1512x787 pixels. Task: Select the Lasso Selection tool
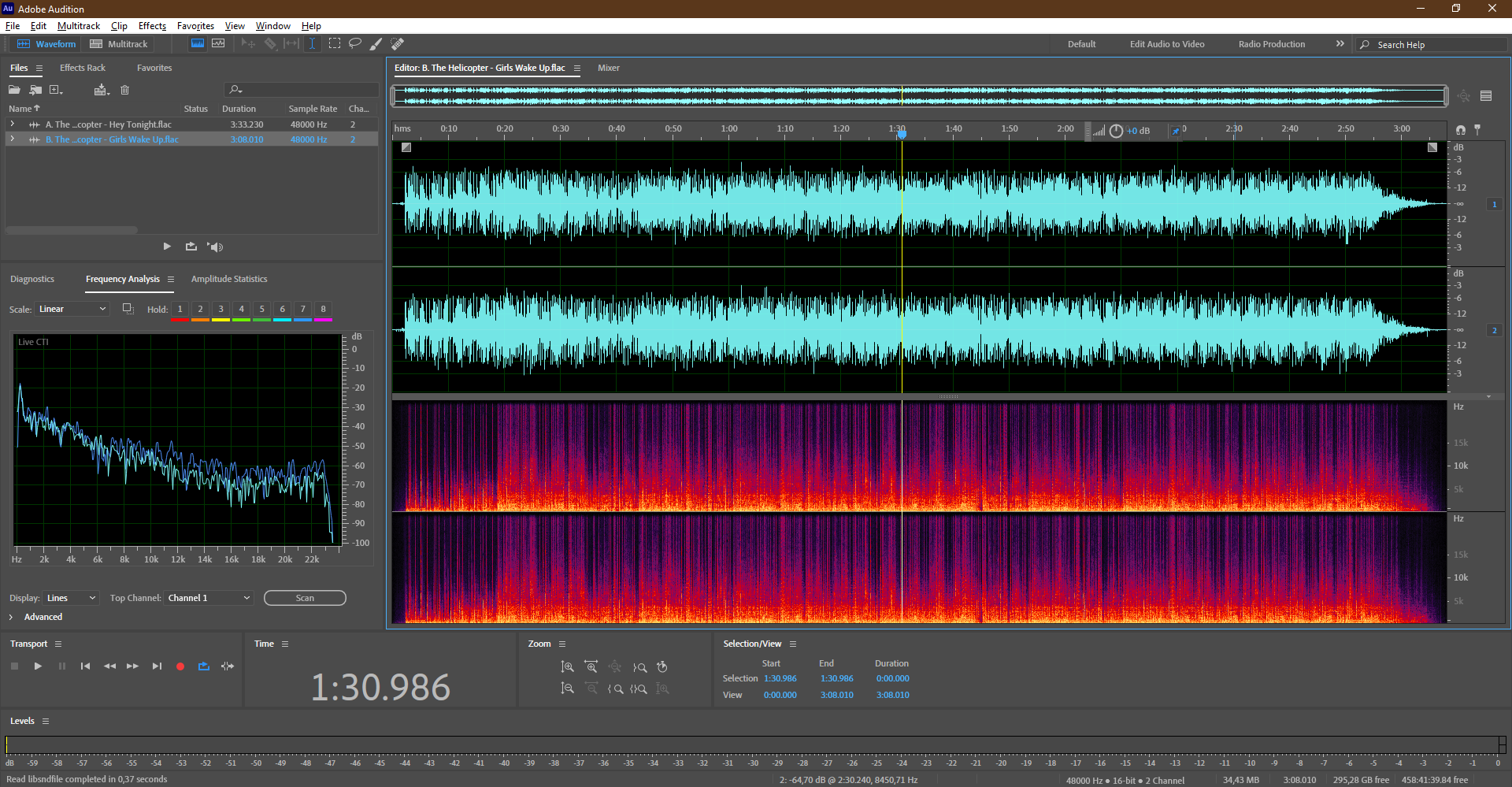(x=355, y=44)
